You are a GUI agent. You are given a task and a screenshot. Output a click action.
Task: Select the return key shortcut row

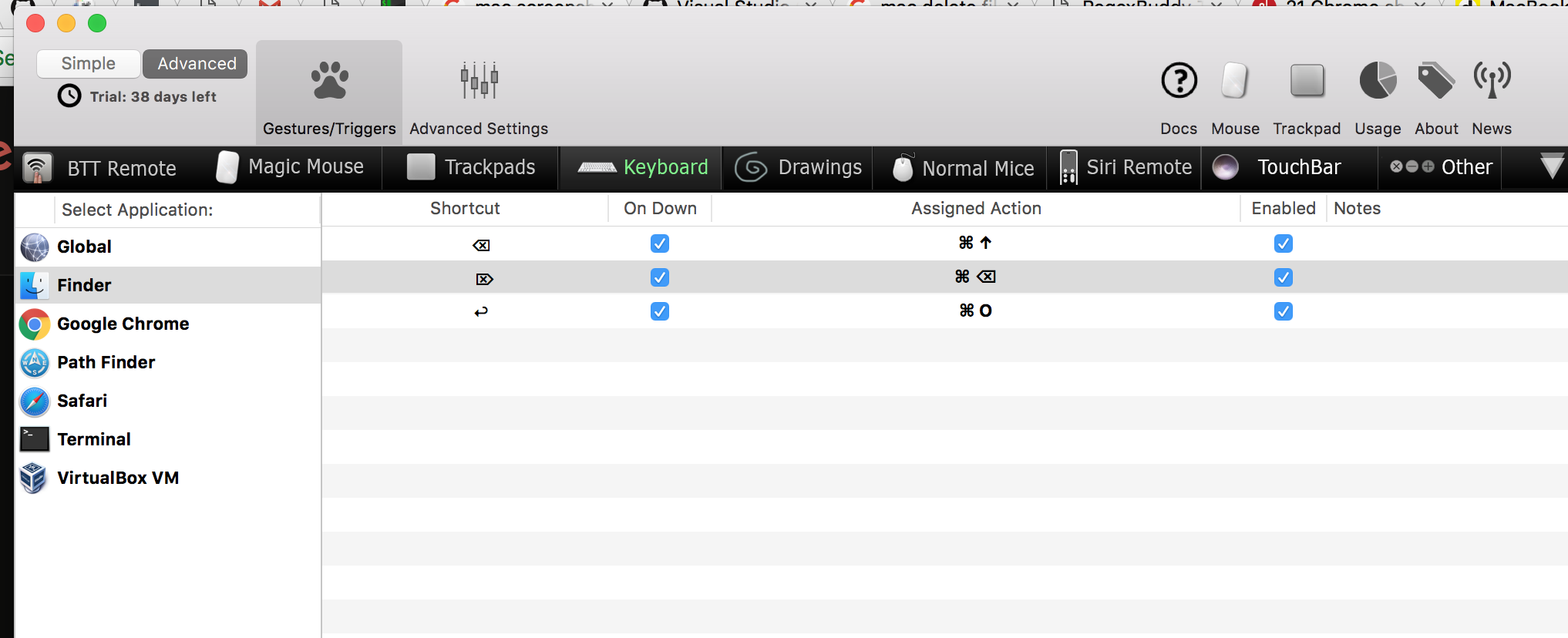[944, 311]
